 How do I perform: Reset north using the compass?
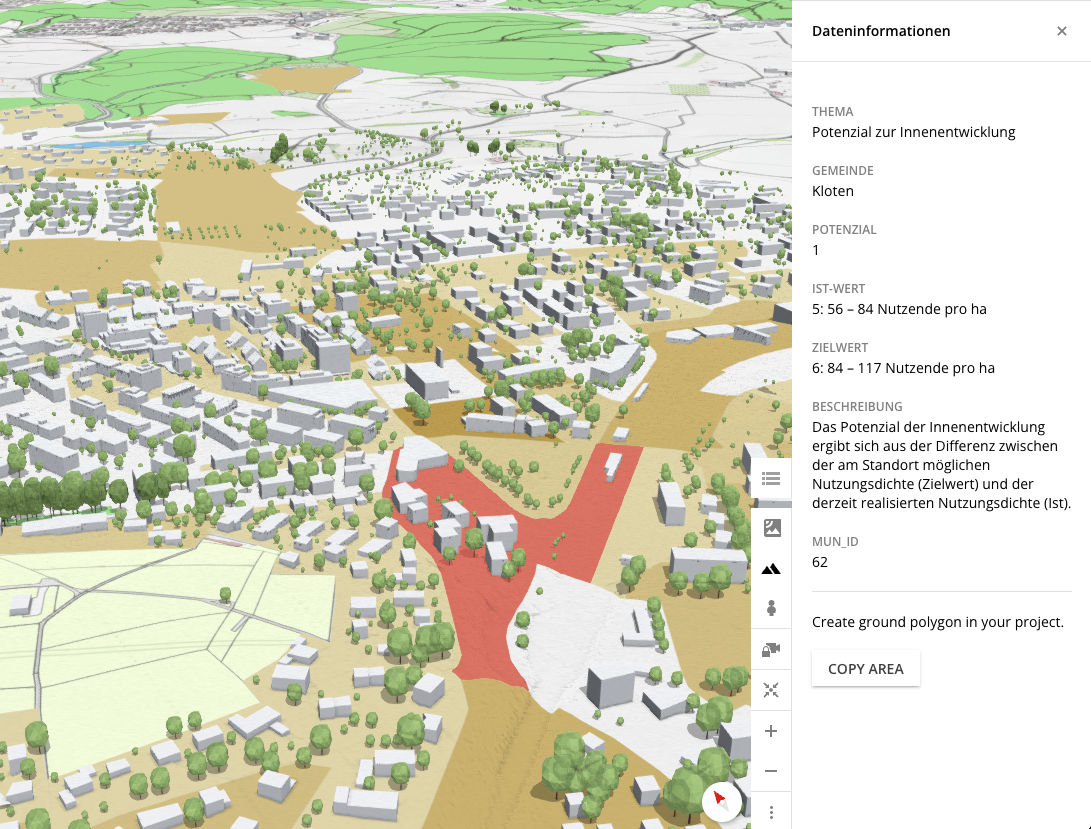pyautogui.click(x=721, y=800)
